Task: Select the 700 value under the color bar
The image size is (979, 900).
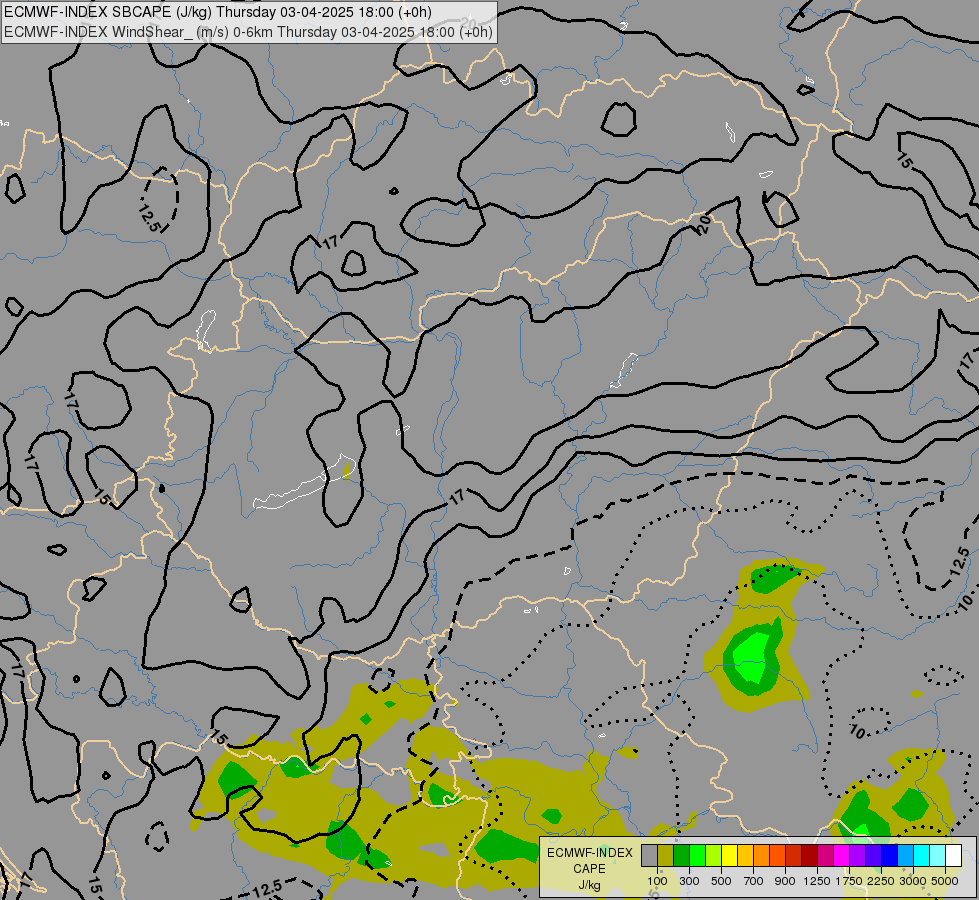Action: click(754, 881)
